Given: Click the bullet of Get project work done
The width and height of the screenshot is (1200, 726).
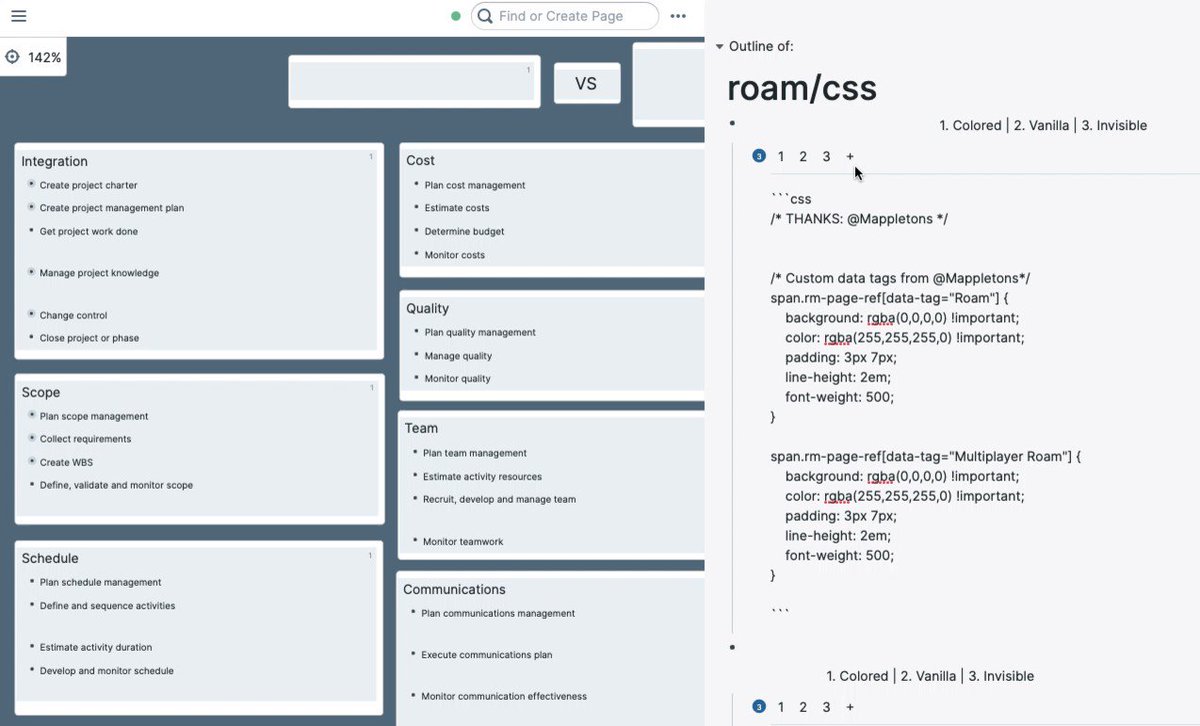Looking at the screenshot, I should pyautogui.click(x=31, y=230).
